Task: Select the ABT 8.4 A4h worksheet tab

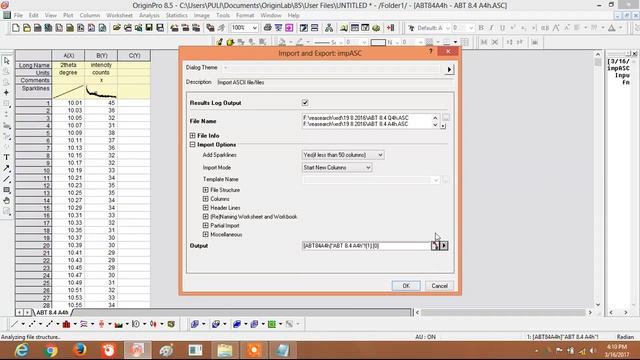Action: tap(52, 312)
